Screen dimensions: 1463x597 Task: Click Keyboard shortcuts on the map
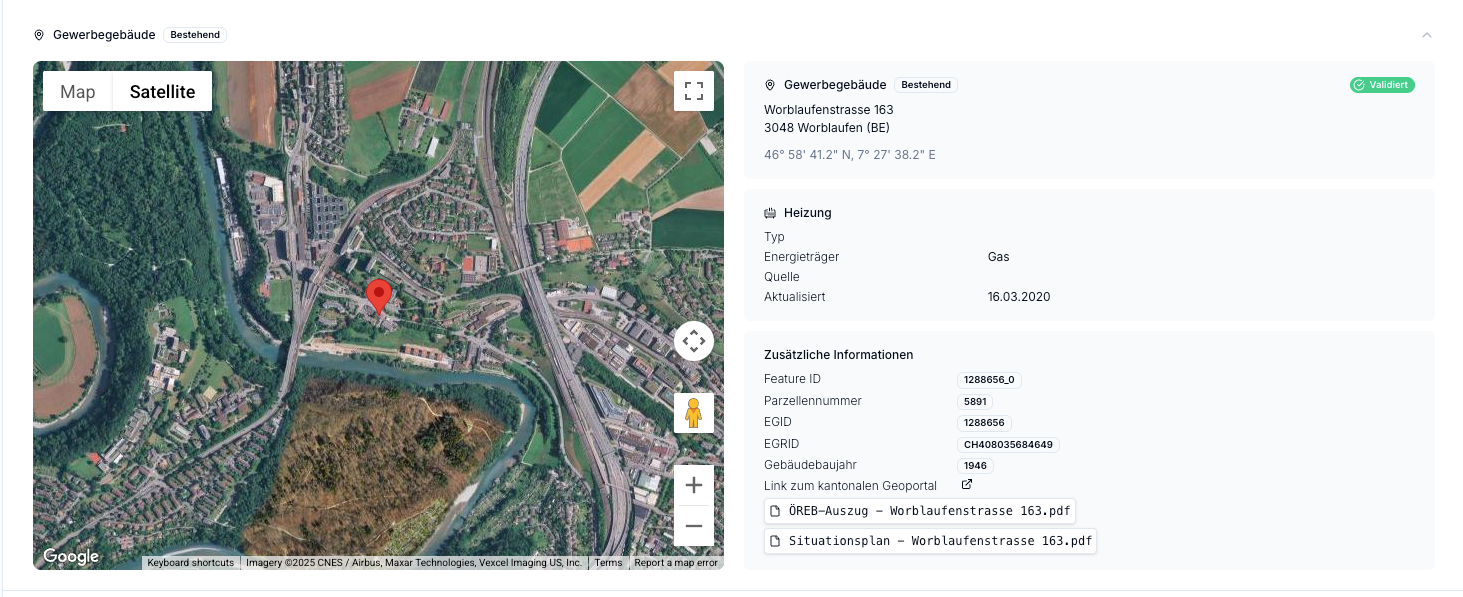190,563
